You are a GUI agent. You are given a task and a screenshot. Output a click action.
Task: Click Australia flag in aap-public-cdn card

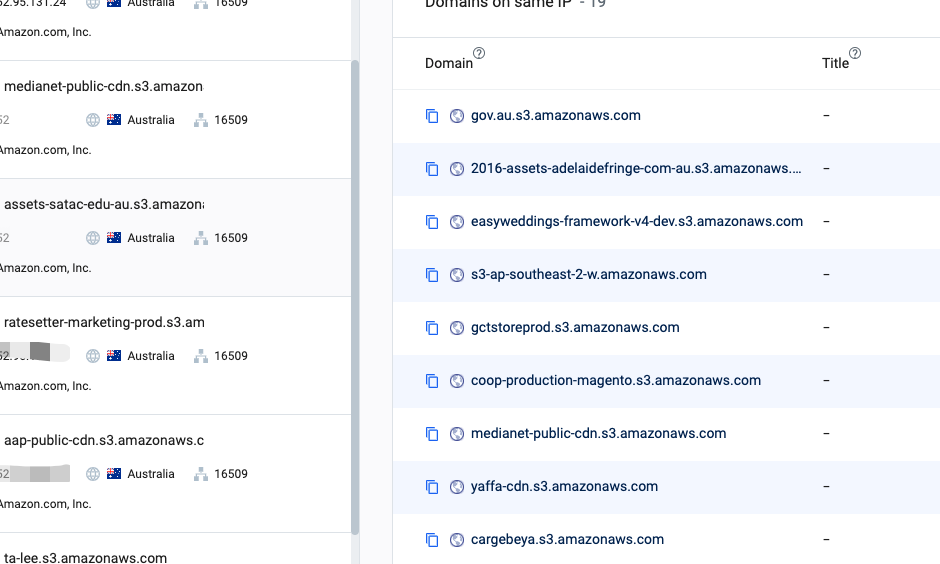pyautogui.click(x=114, y=473)
